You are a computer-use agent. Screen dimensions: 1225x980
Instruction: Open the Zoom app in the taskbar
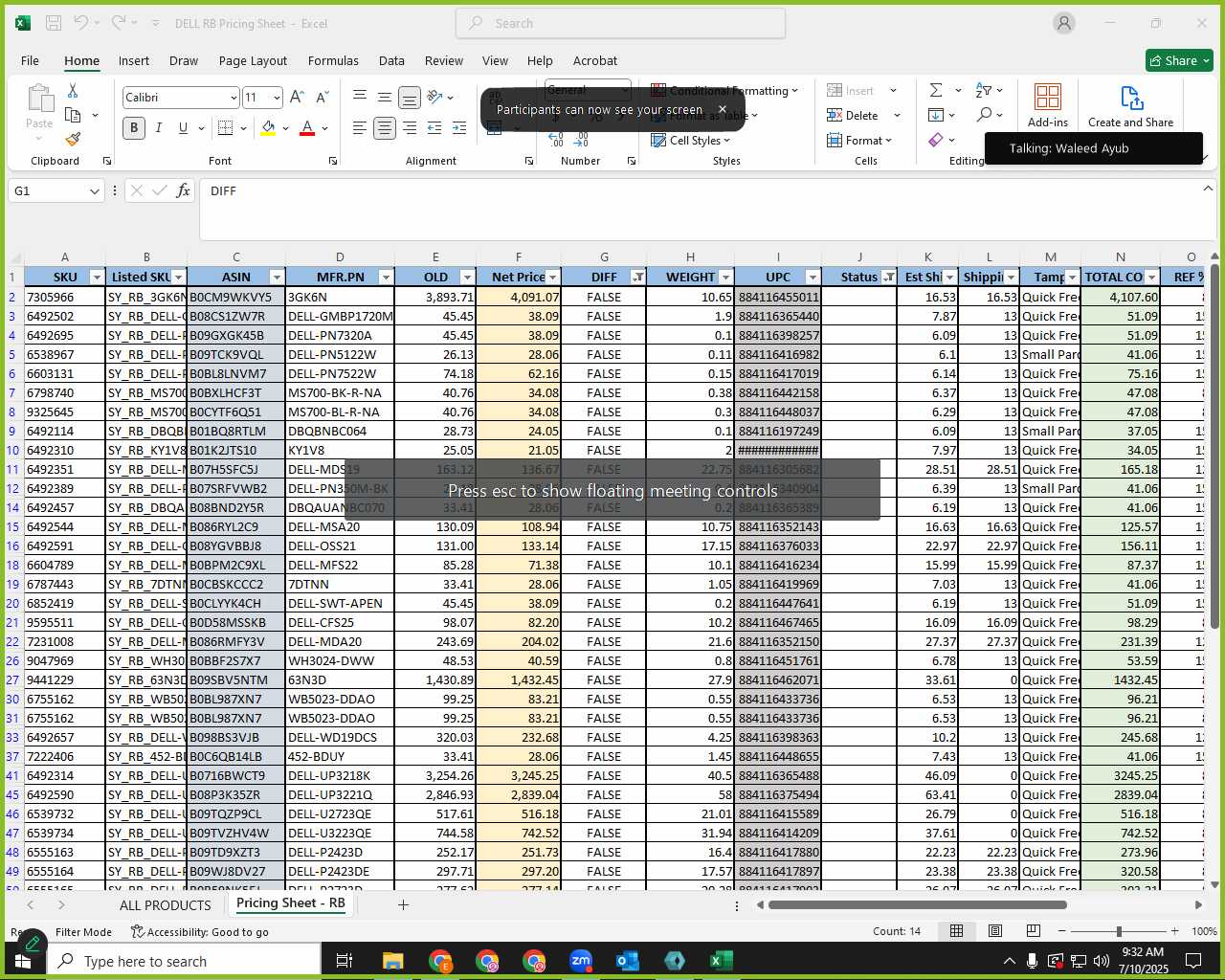581,961
